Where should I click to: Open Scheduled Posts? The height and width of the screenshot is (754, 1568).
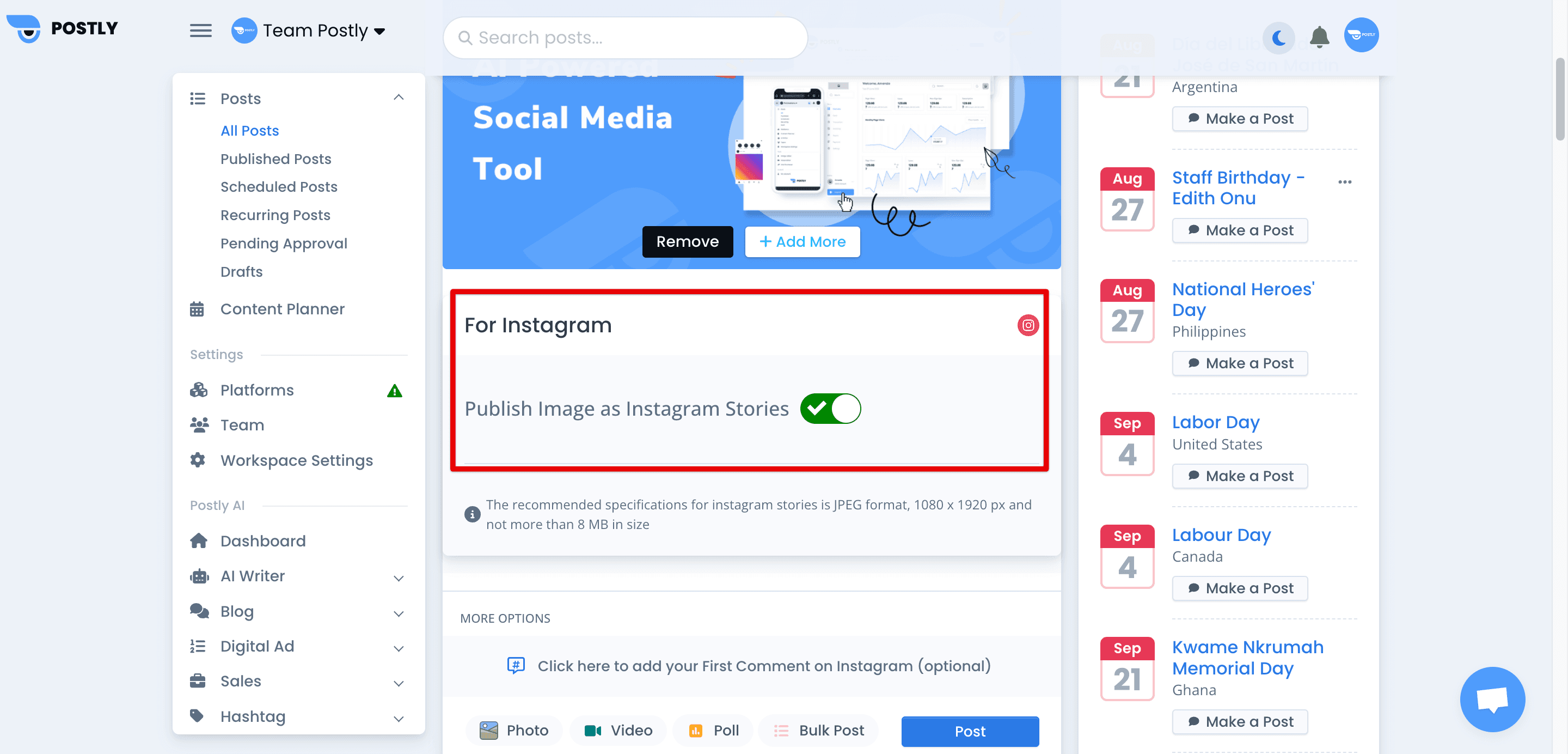278,187
